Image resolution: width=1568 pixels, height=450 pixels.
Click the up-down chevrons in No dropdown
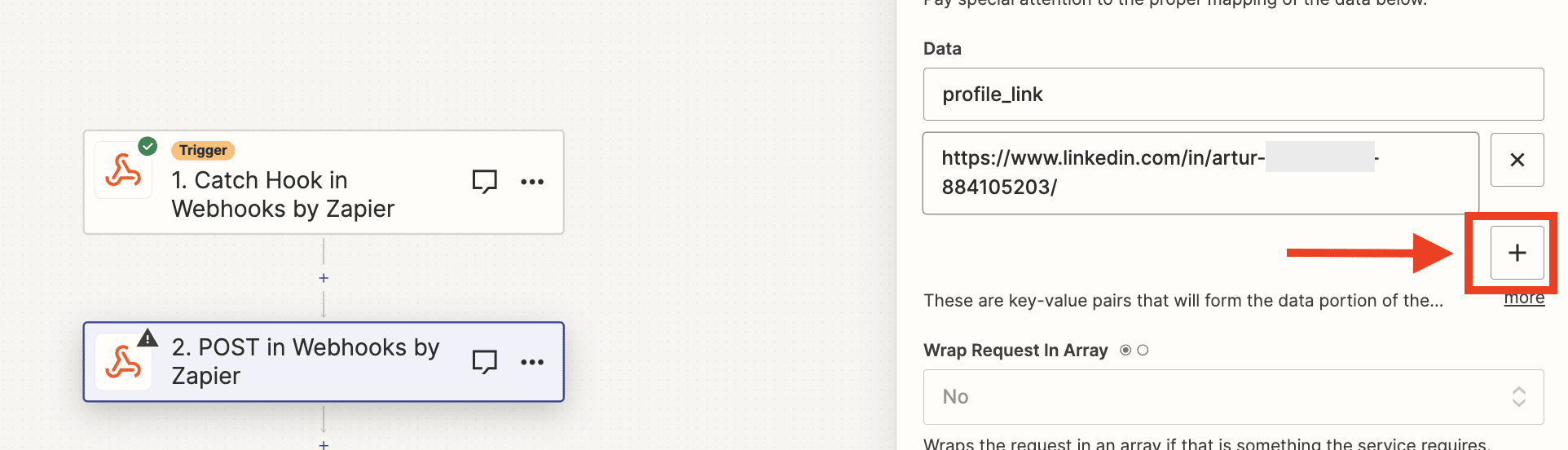(1519, 397)
